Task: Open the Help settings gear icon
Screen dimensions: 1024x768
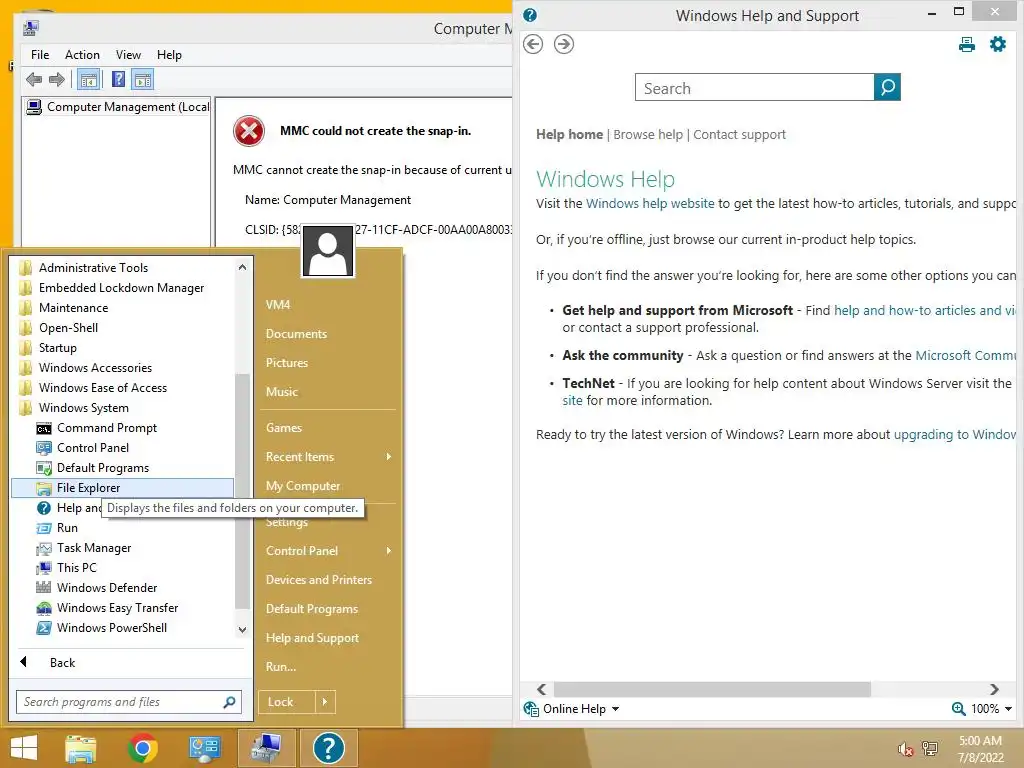Action: click(x=998, y=44)
